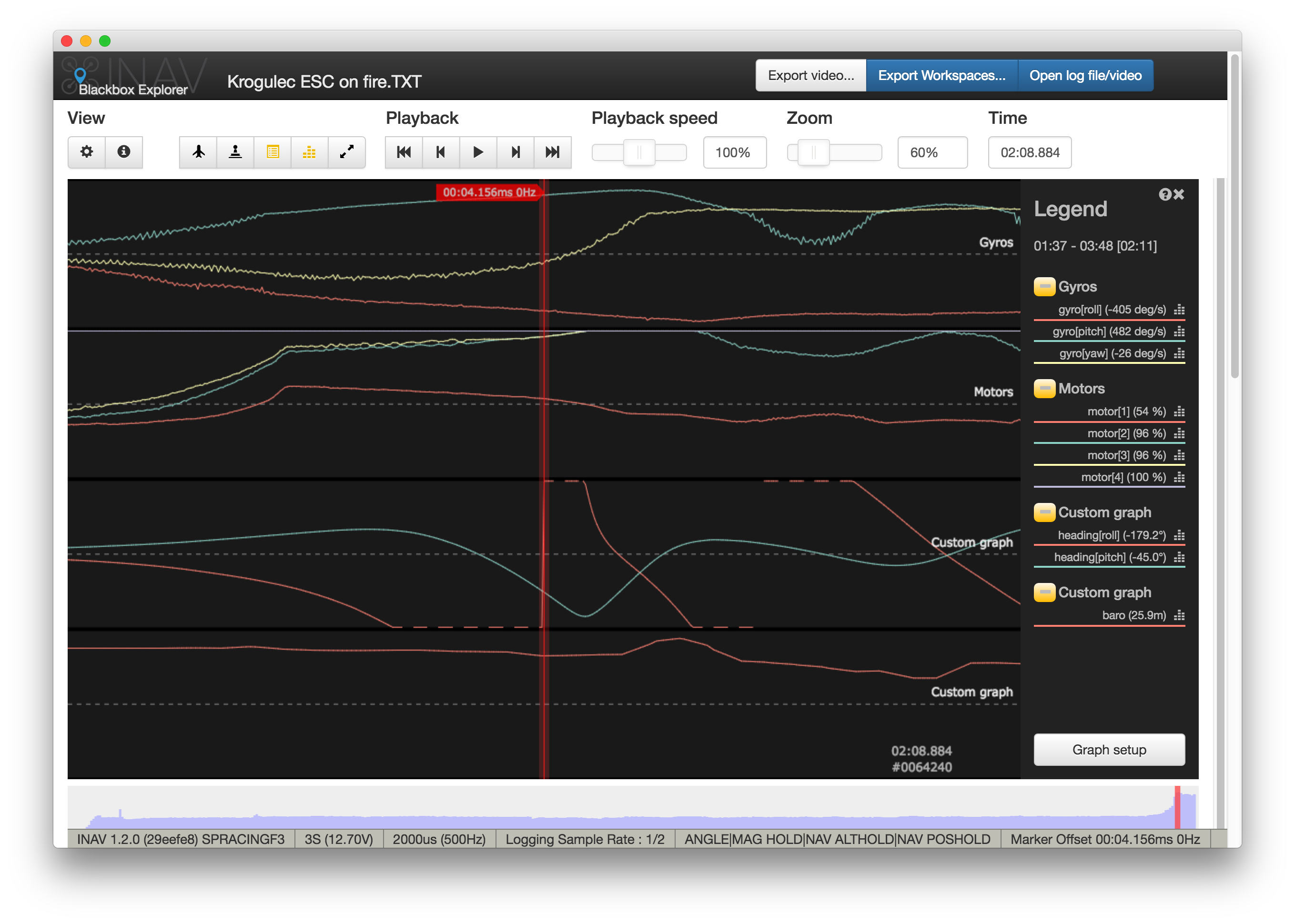Image resolution: width=1295 pixels, height=924 pixels.
Task: Collapse the Gyros legend group
Action: pos(1044,287)
